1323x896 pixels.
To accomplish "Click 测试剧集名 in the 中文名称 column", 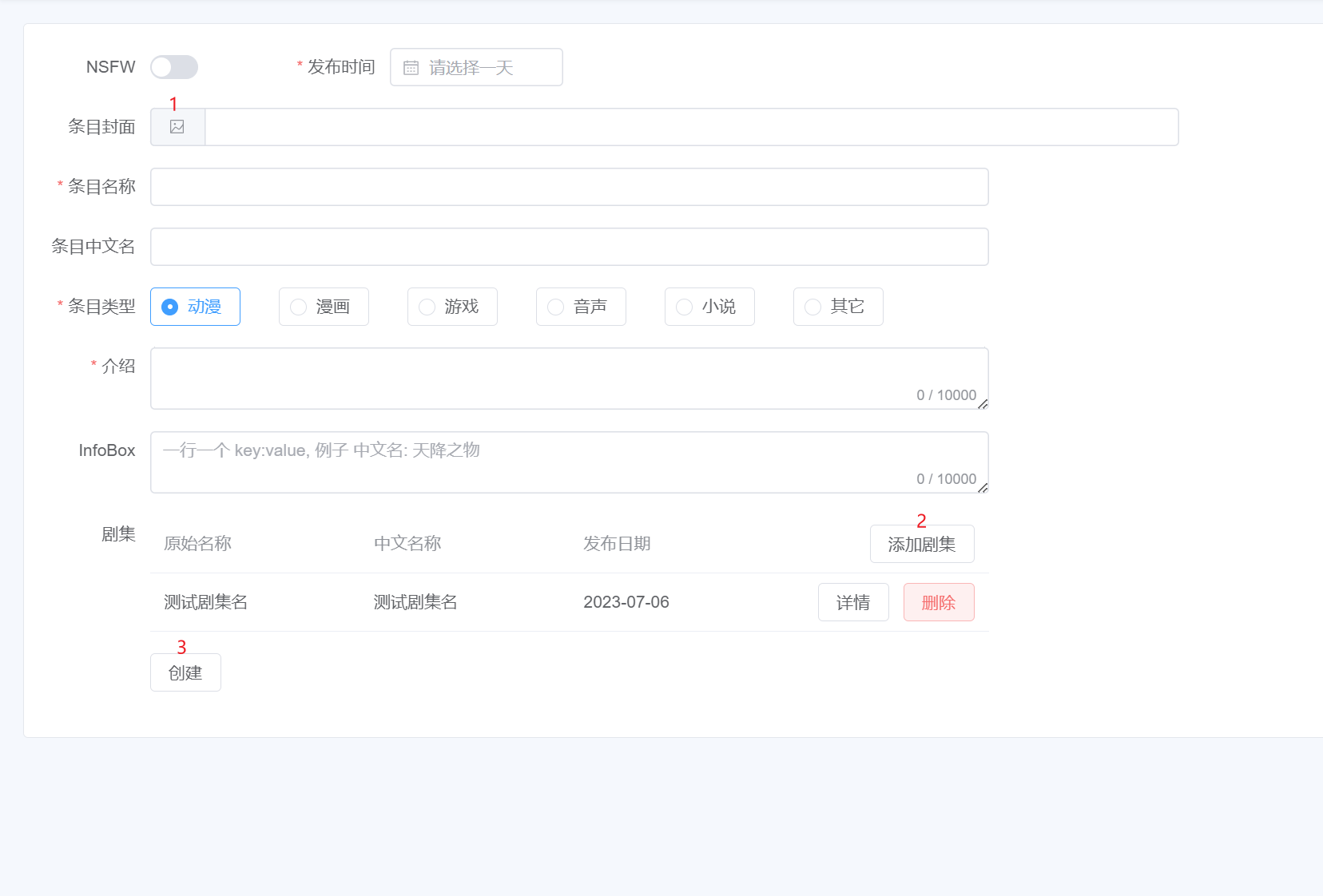I will point(415,602).
